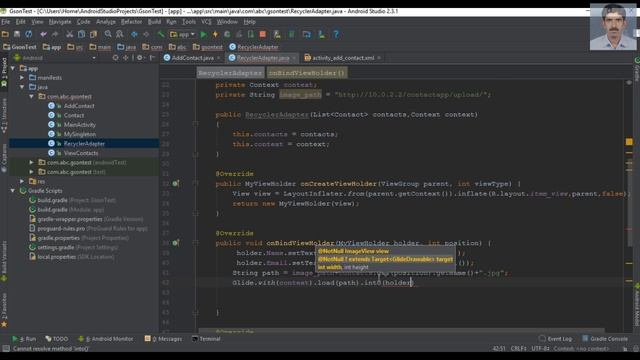Click the Replace toolbar icon
640x360 pixels.
coord(120,34)
